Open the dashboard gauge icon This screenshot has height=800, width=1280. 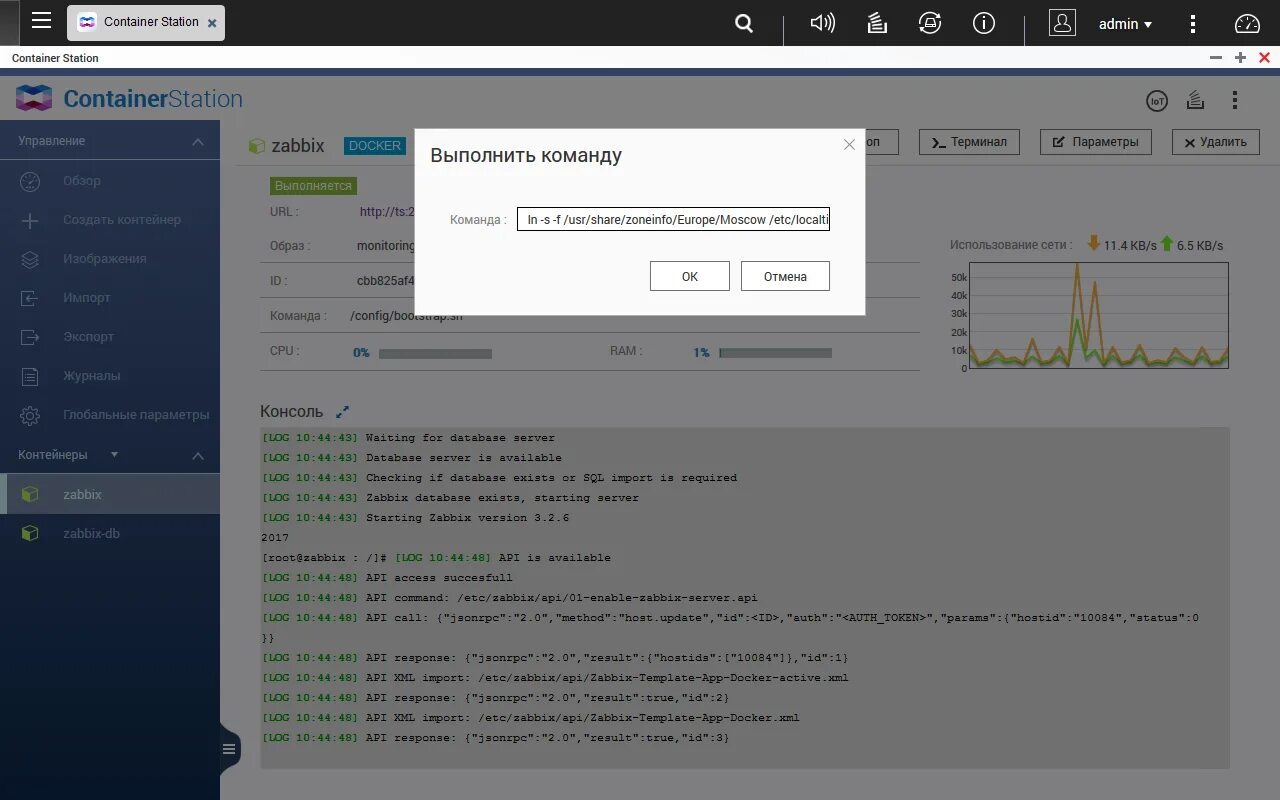coord(1247,23)
